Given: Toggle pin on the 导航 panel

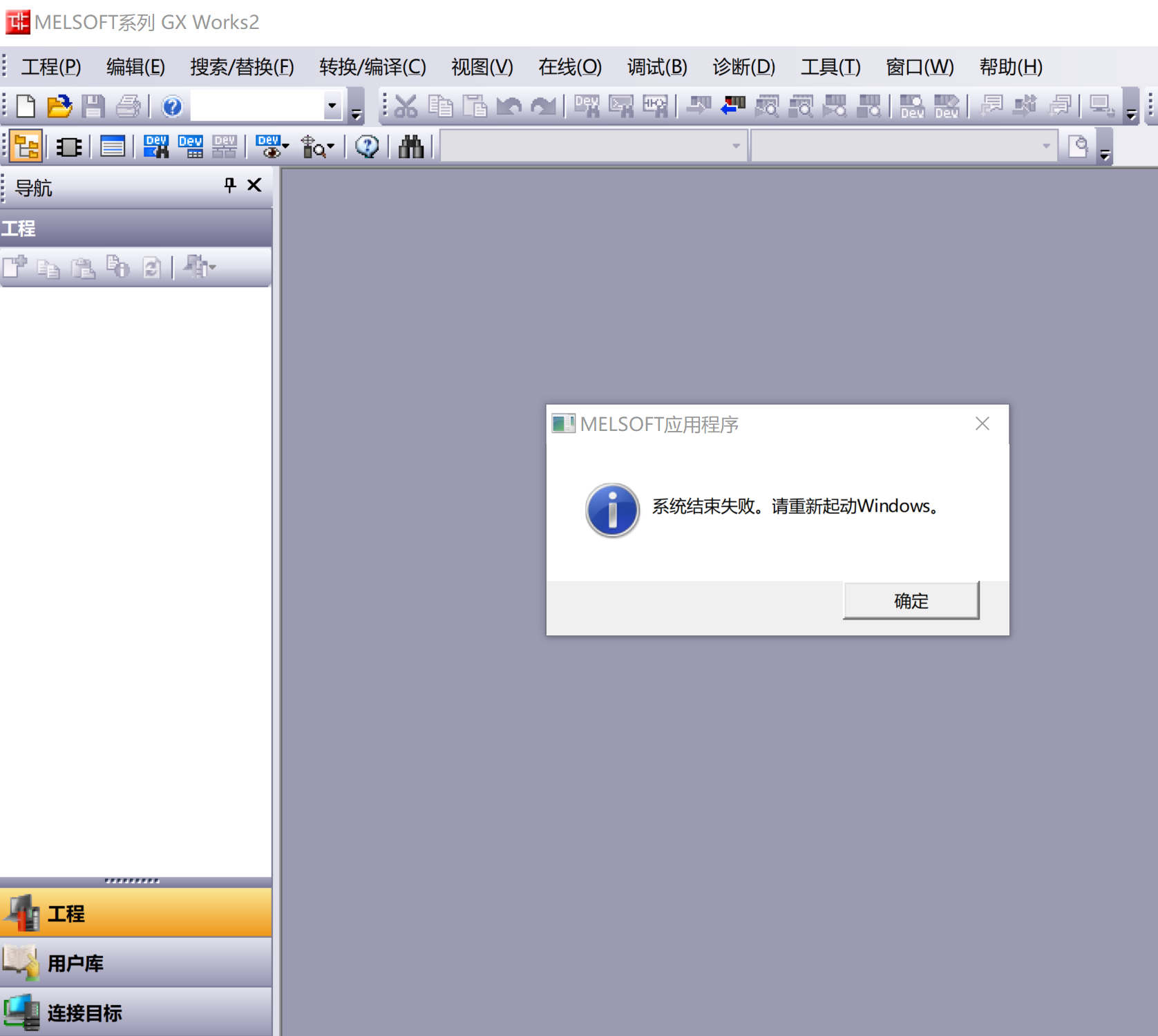Looking at the screenshot, I should (x=230, y=185).
